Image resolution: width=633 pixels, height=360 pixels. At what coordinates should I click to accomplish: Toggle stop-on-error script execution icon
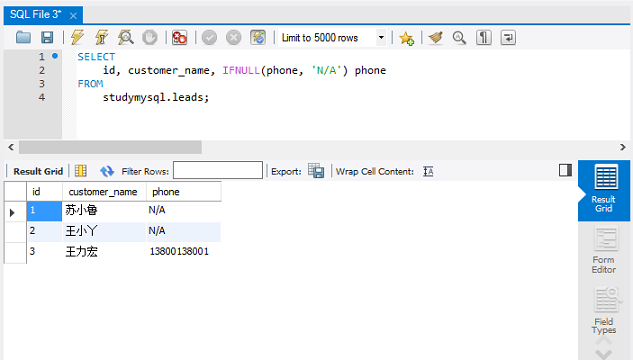179,38
